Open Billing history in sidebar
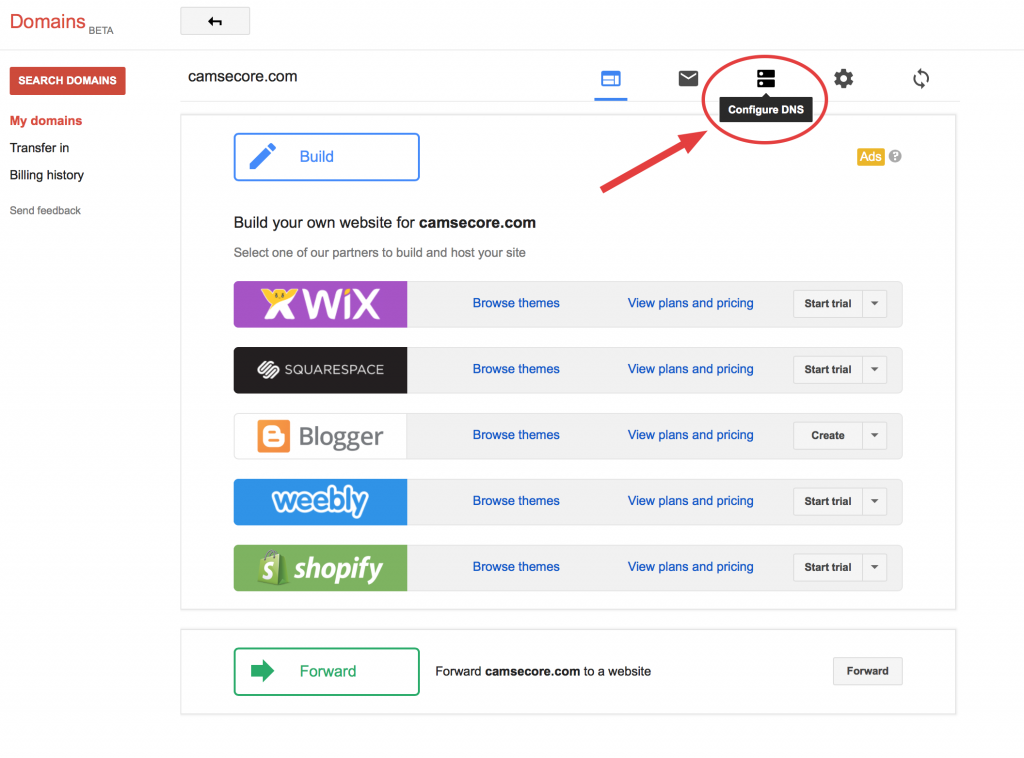Viewport: 1024px width, 758px height. [47, 175]
